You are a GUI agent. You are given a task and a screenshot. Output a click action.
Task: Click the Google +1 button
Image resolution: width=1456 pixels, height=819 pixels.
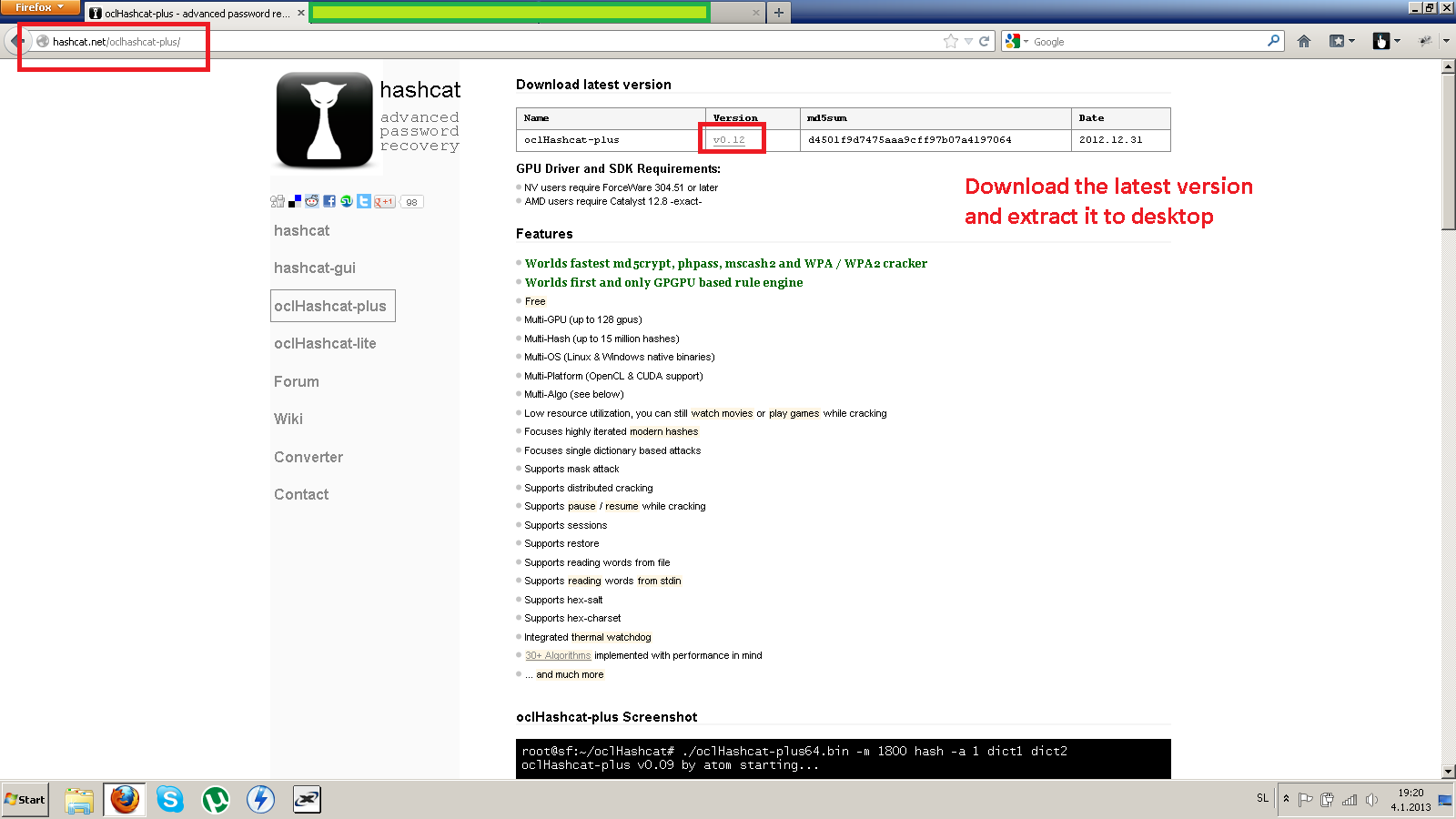(385, 202)
